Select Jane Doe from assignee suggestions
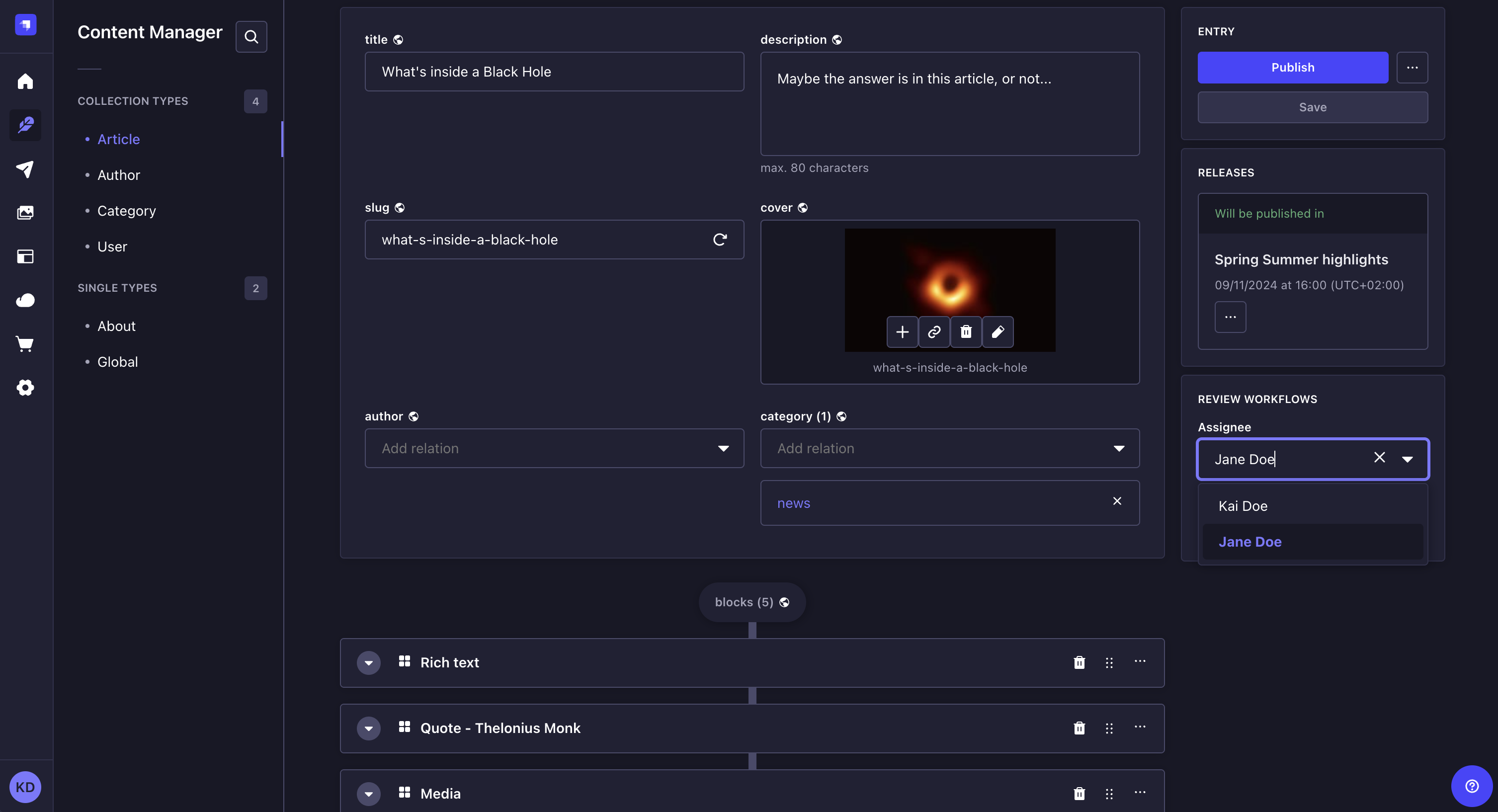Viewport: 1498px width, 812px height. coord(1249,541)
